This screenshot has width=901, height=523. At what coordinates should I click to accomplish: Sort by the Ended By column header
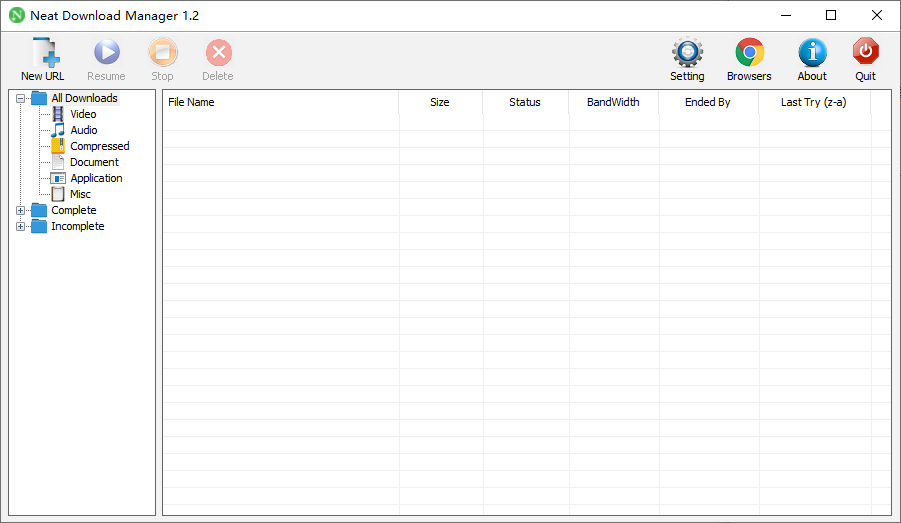[x=708, y=102]
